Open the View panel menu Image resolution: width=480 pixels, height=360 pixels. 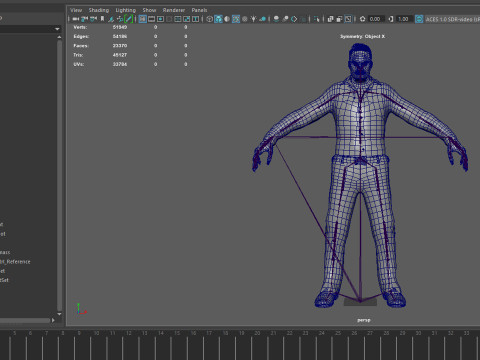(x=76, y=10)
